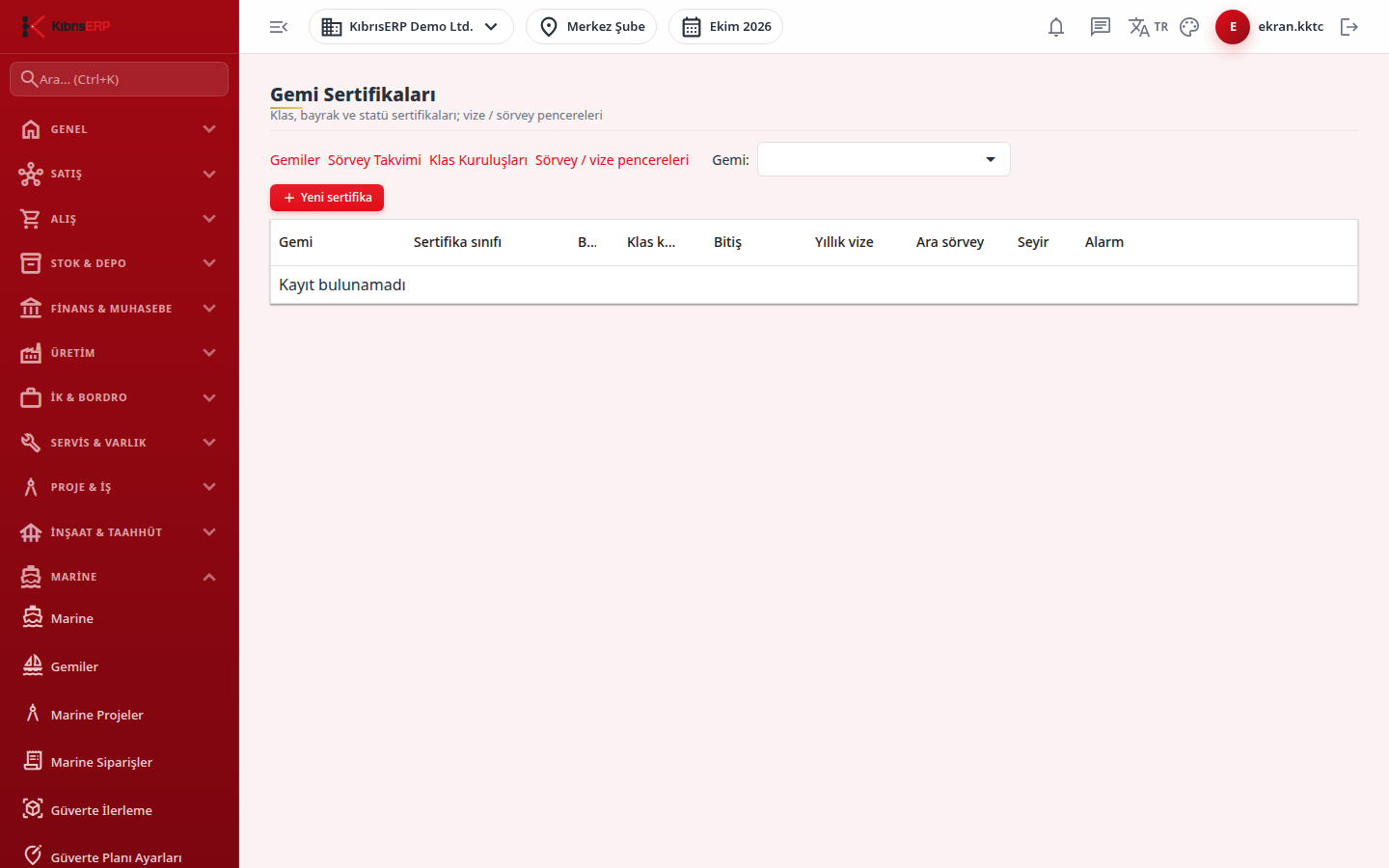Open the Klas Kuruluşları link
The width and height of the screenshot is (1389, 868).
pos(478,160)
